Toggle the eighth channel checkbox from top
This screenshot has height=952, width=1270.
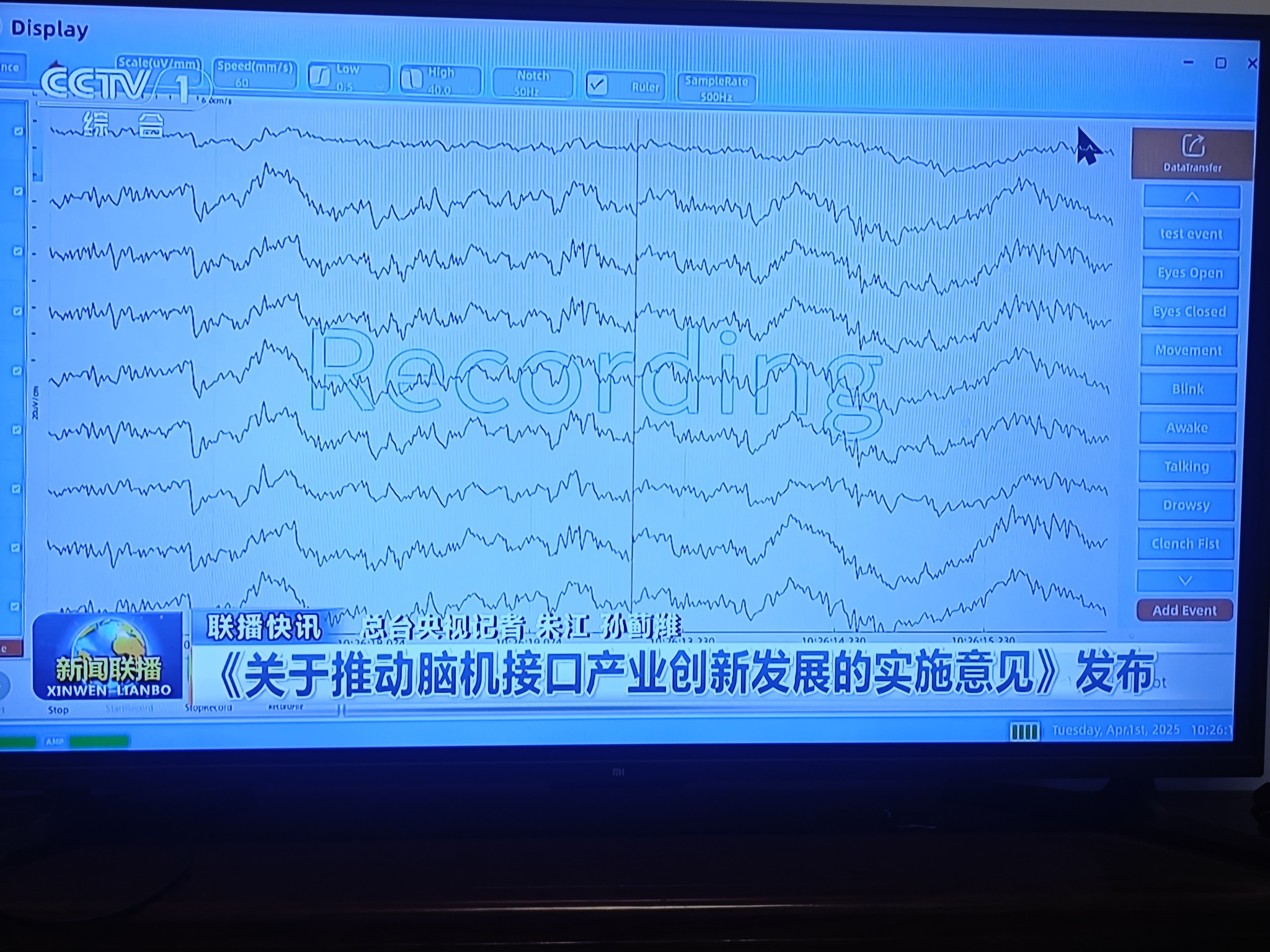[17, 548]
